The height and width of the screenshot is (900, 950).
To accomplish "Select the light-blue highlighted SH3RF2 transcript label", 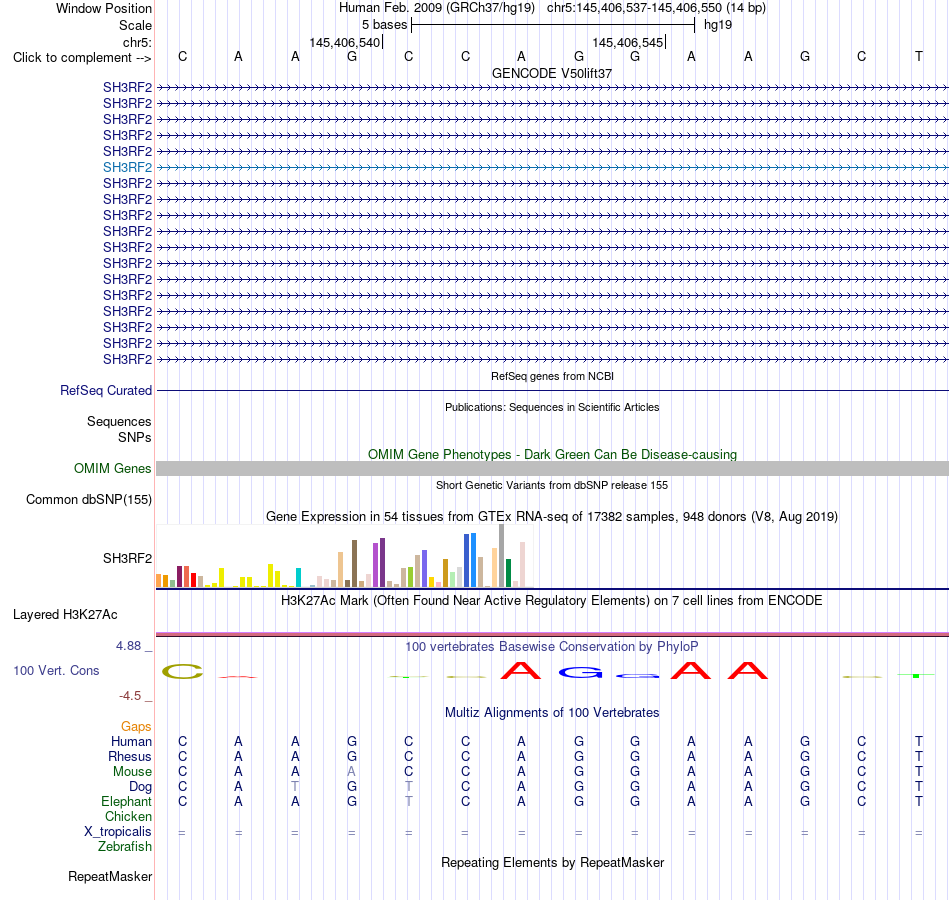I will click(127, 167).
